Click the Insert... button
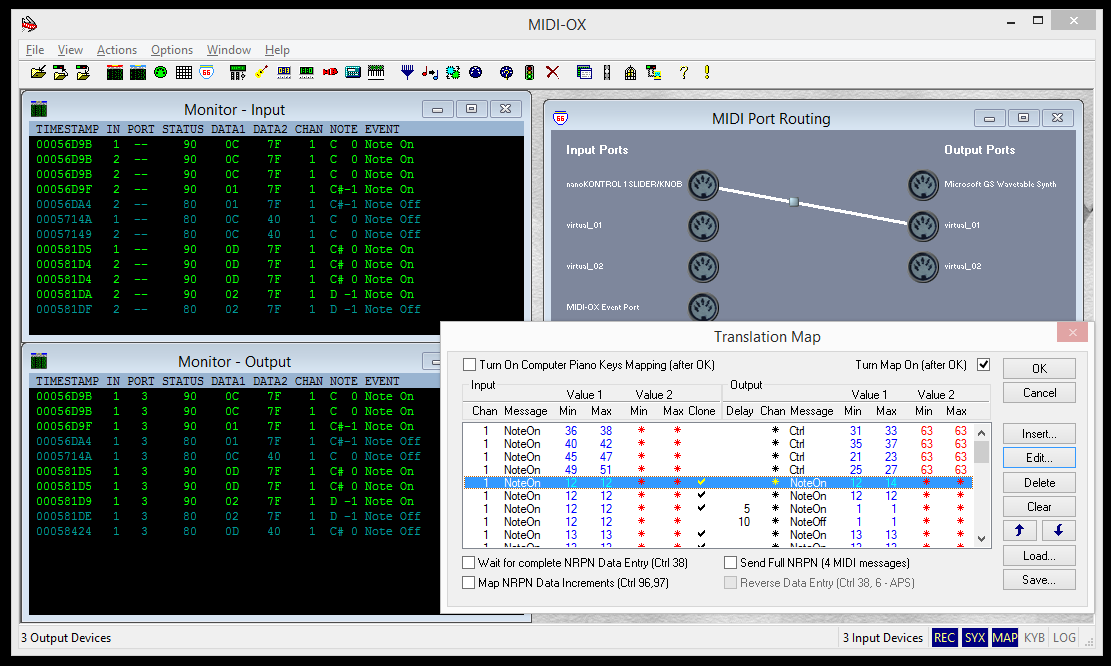 1039,434
